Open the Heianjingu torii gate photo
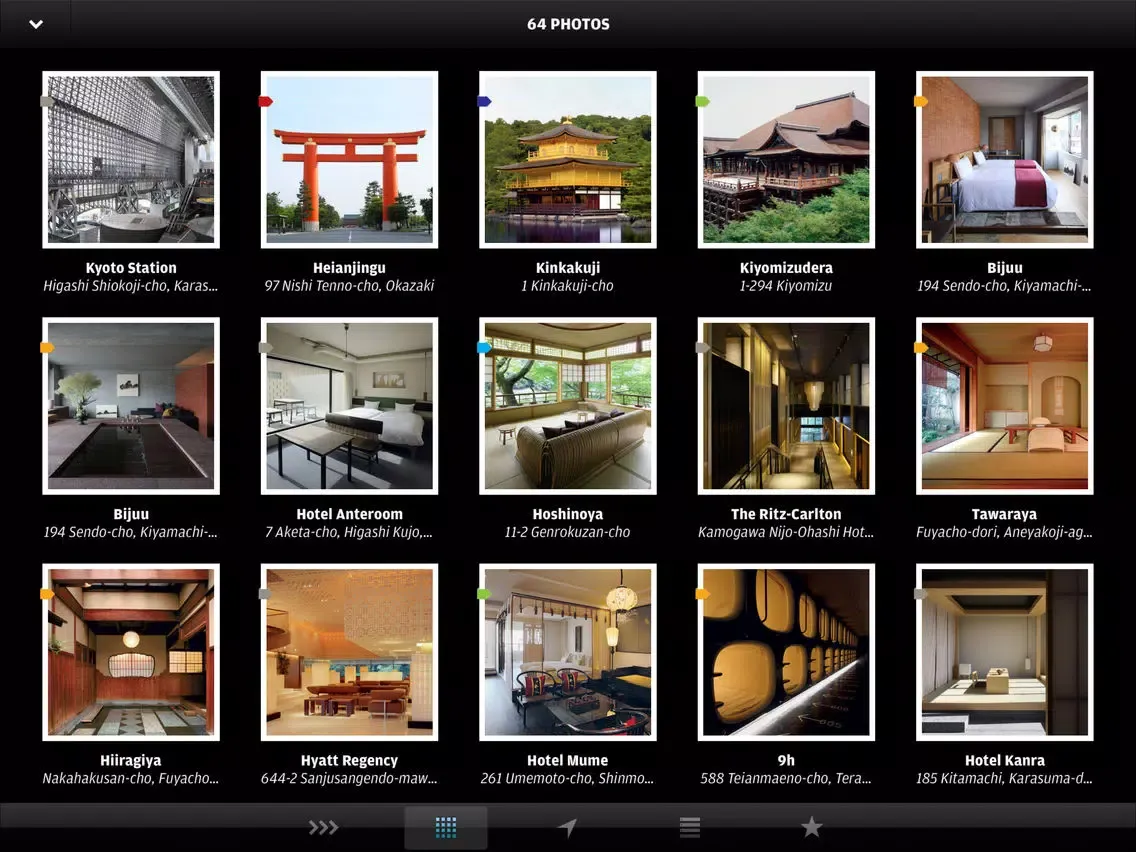Viewport: 1136px width, 852px height. click(x=349, y=159)
